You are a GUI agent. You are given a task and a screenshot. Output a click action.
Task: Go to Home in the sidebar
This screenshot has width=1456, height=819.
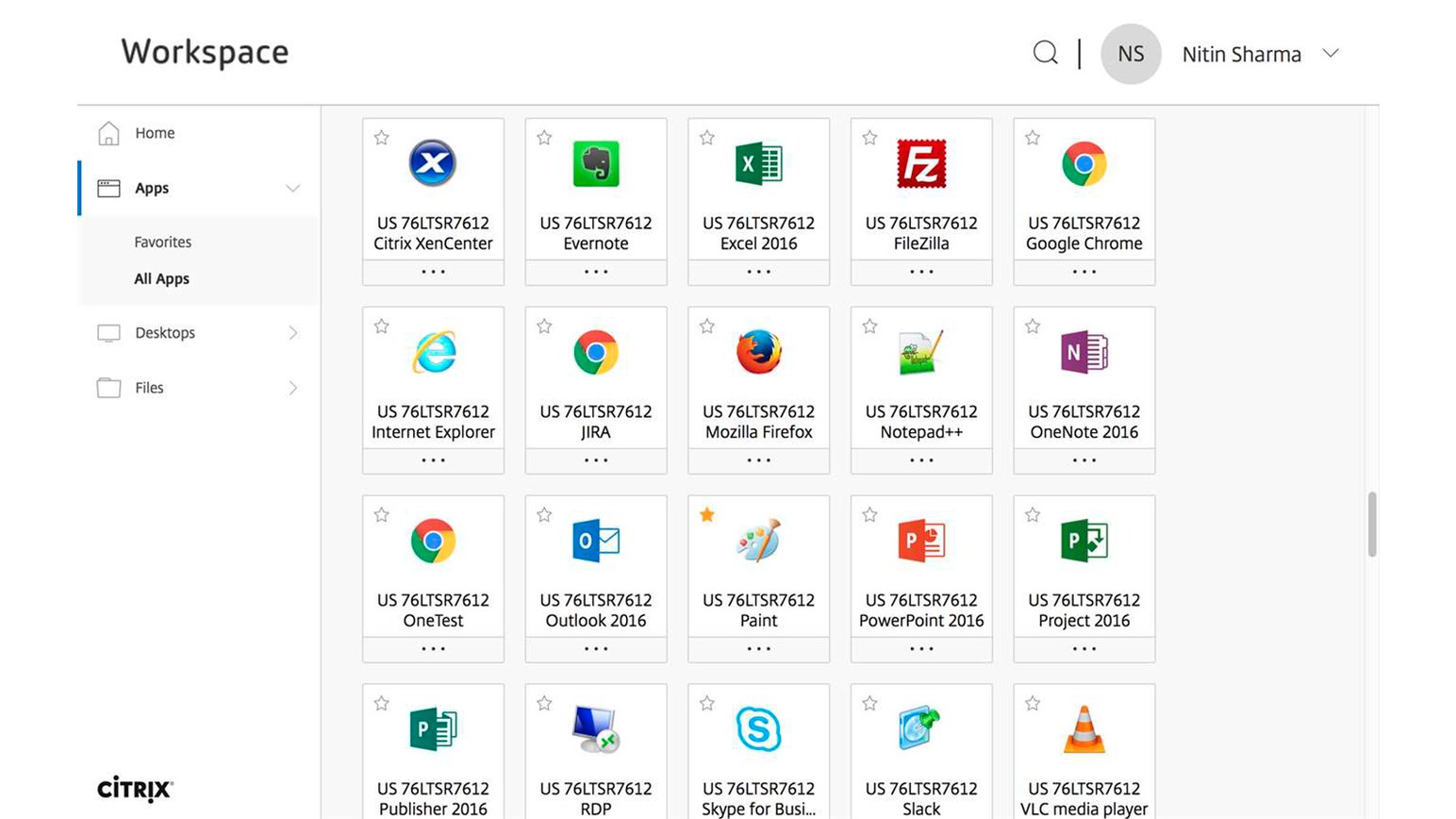click(x=154, y=133)
